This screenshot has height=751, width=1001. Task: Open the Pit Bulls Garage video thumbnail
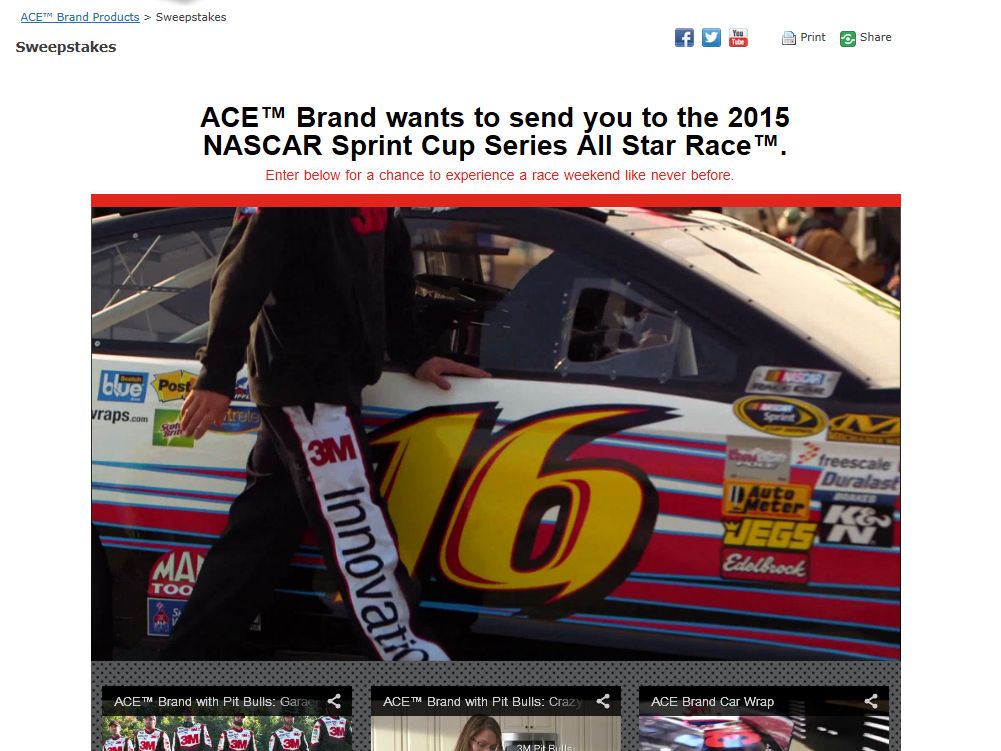point(227,733)
